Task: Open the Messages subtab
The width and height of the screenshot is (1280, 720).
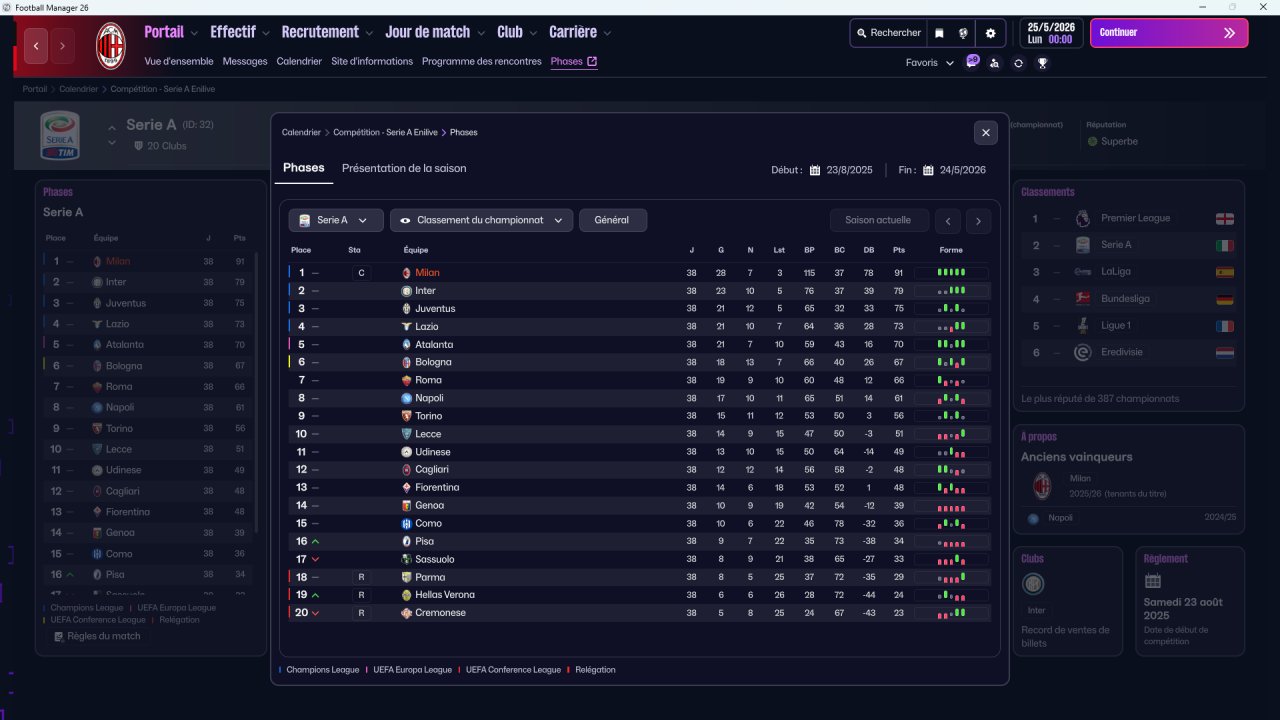Action: (x=245, y=61)
